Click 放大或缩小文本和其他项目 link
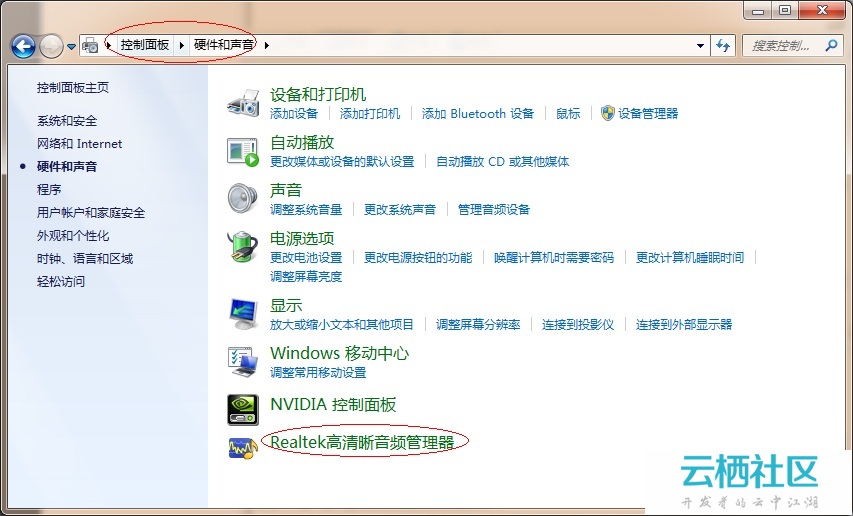This screenshot has width=853, height=516. [x=342, y=325]
